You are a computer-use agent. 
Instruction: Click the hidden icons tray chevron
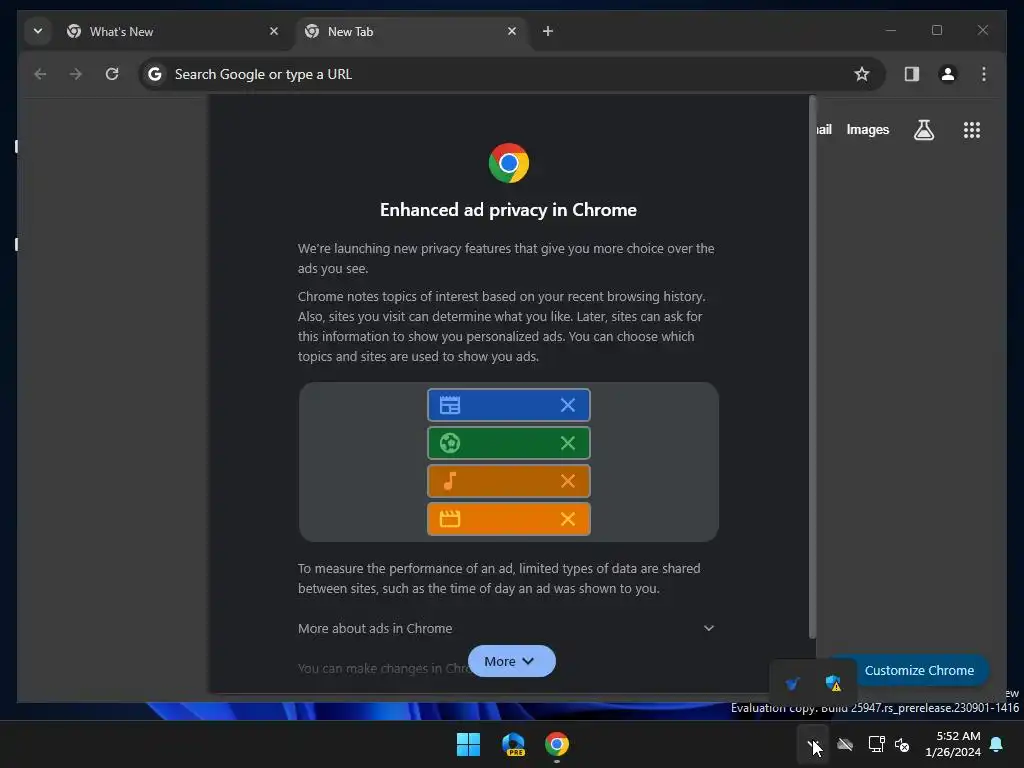(x=812, y=744)
